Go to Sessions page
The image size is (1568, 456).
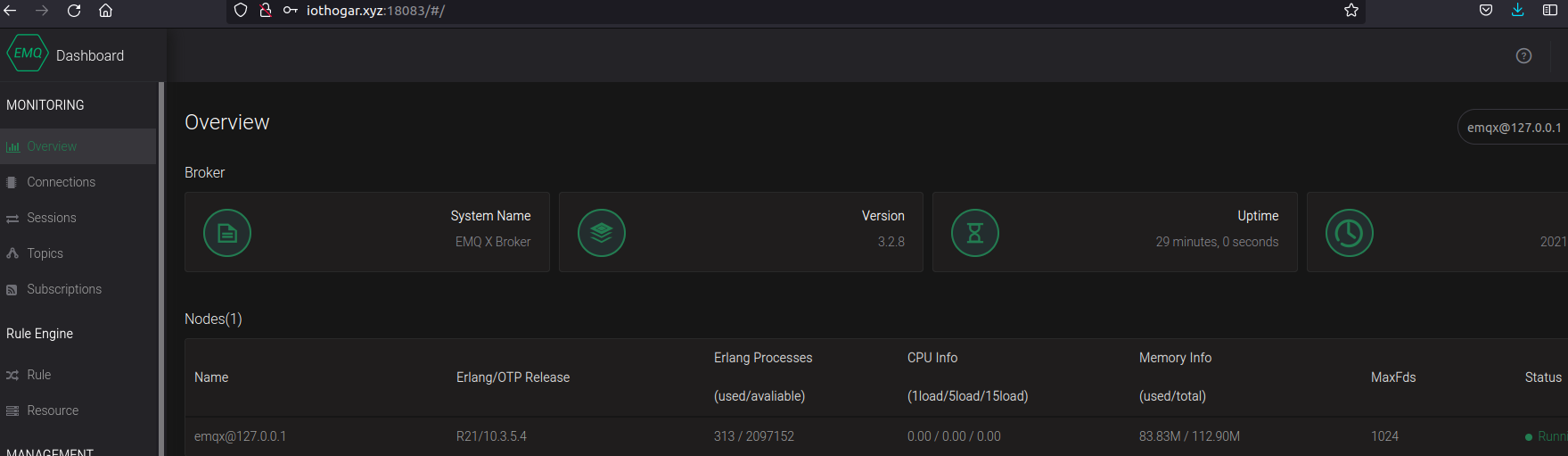click(51, 218)
